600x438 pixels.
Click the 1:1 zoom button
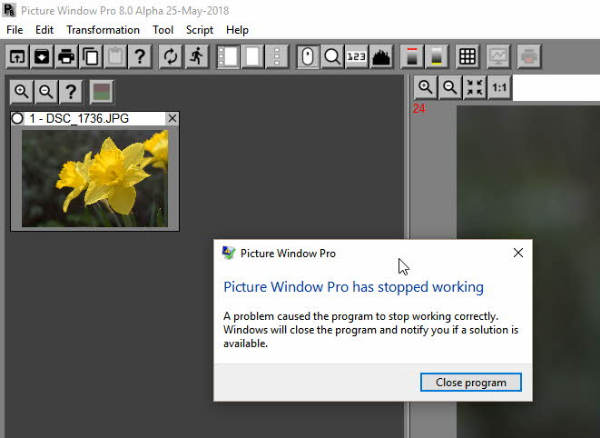[x=499, y=88]
